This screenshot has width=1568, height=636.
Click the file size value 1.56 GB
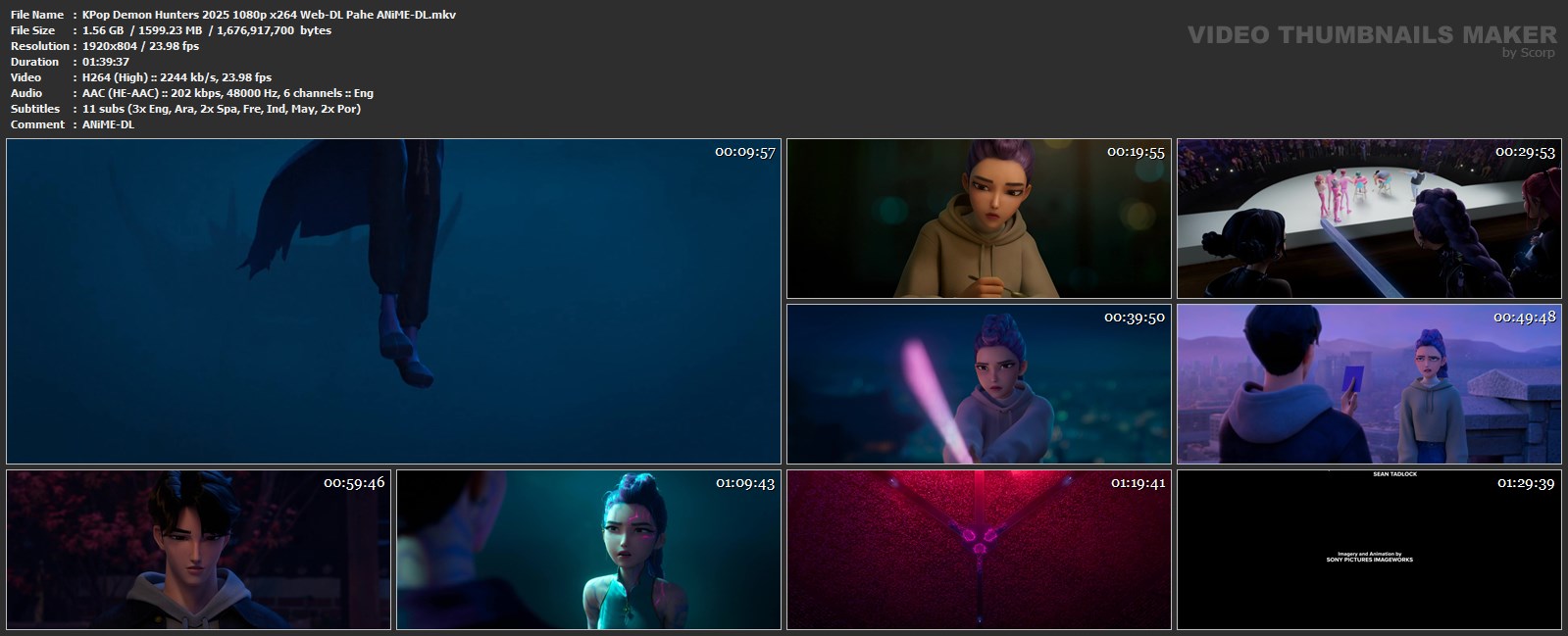pos(103,30)
